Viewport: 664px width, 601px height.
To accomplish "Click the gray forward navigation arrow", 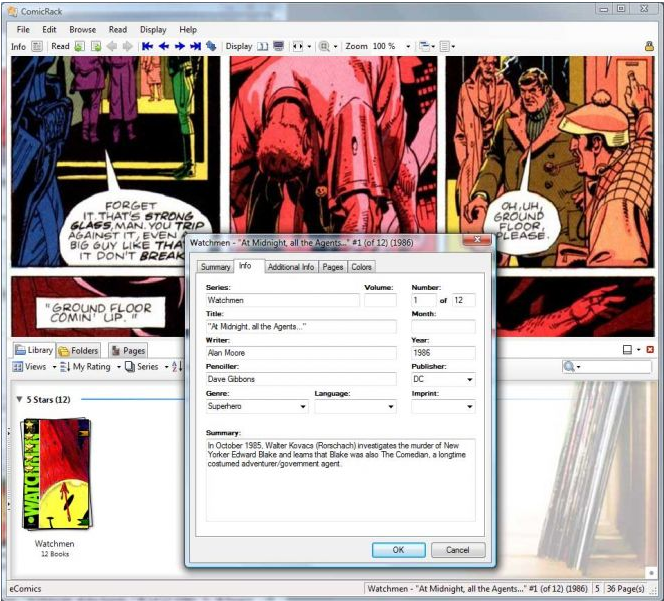I will pyautogui.click(x=127, y=46).
